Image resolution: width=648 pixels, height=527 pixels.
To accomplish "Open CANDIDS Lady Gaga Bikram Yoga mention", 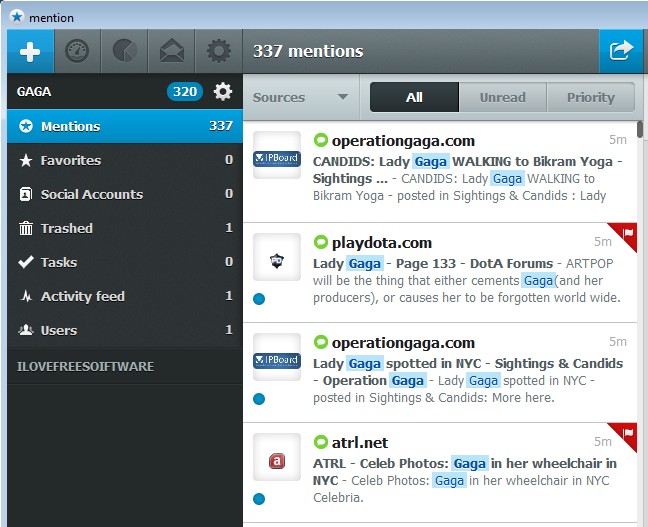I will [x=440, y=172].
